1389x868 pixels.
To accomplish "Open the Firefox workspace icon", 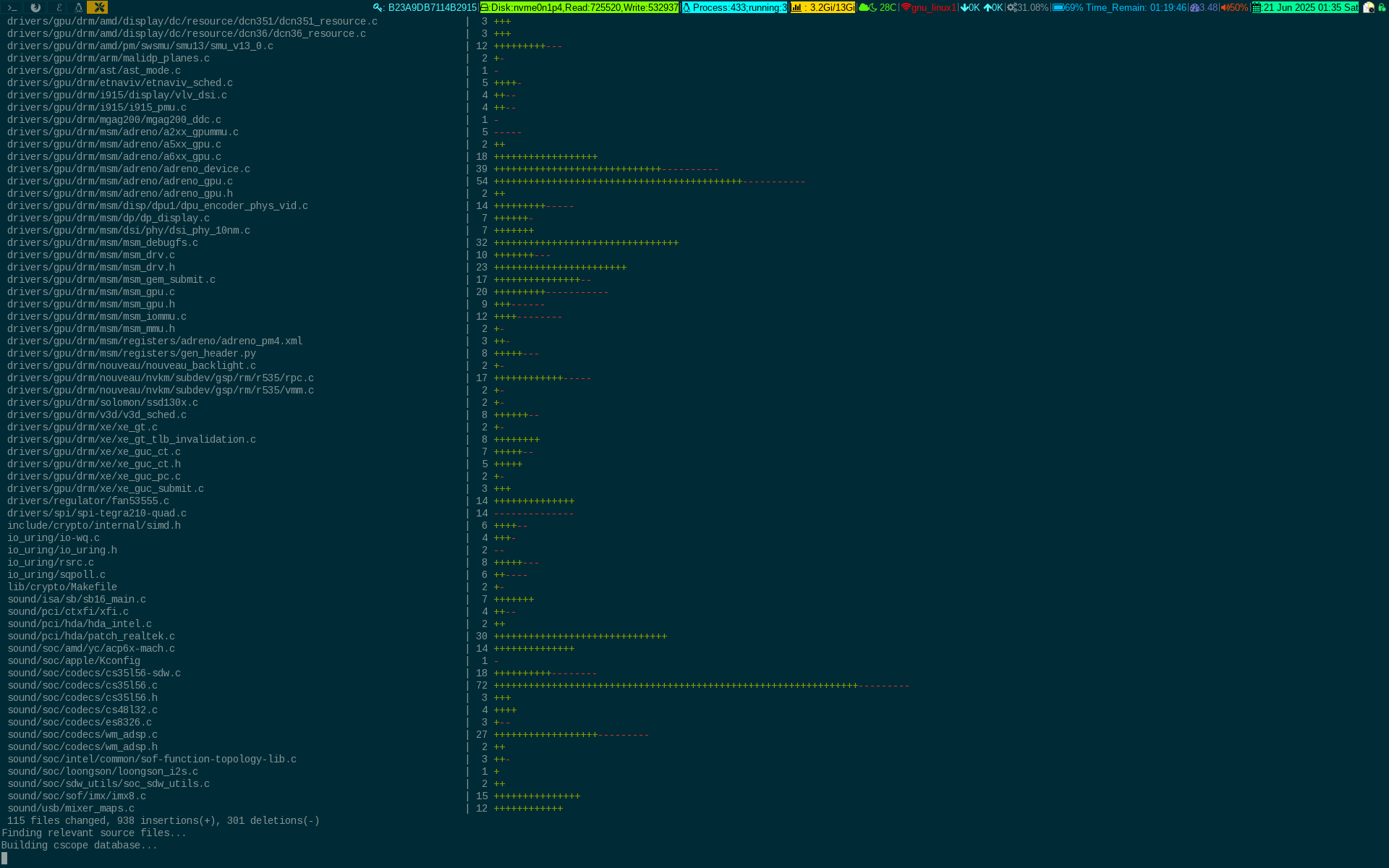I will (x=35, y=7).
